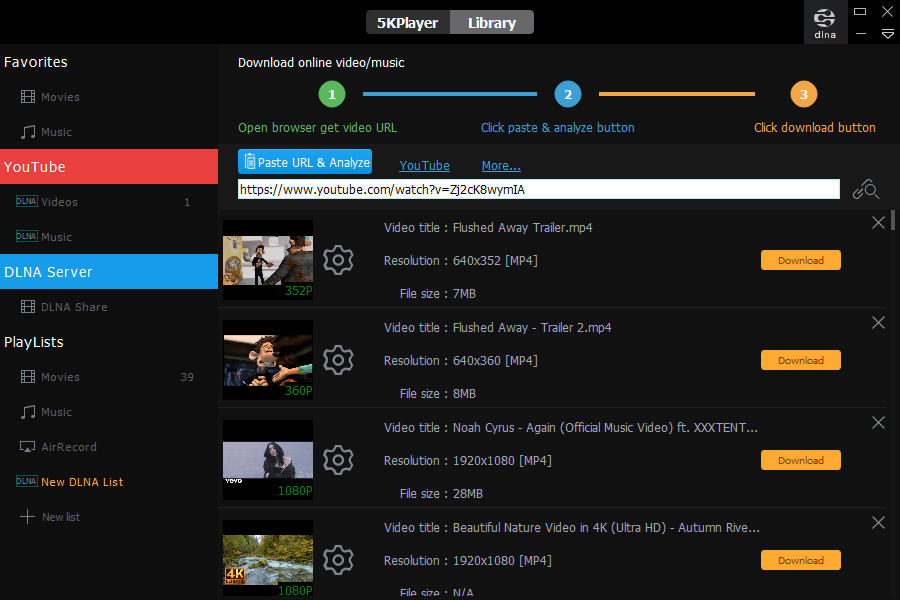
Task: Click the film icon beside DLNA Share
Action: (28, 307)
